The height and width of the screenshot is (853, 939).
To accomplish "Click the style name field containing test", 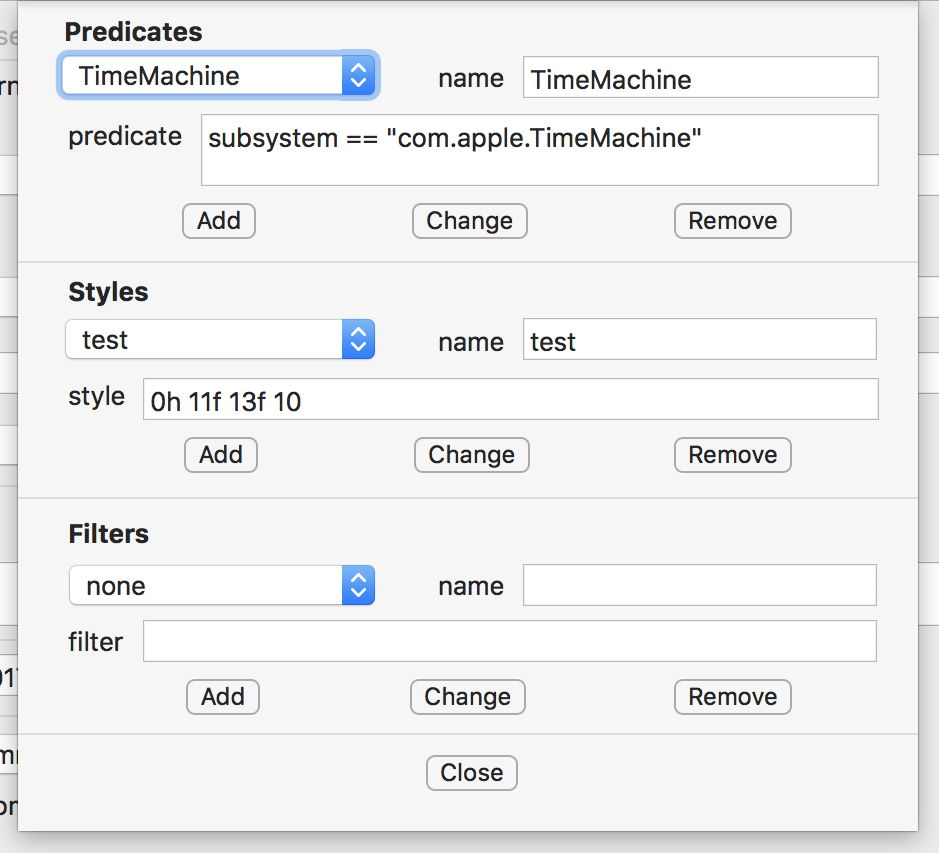I will (x=699, y=341).
